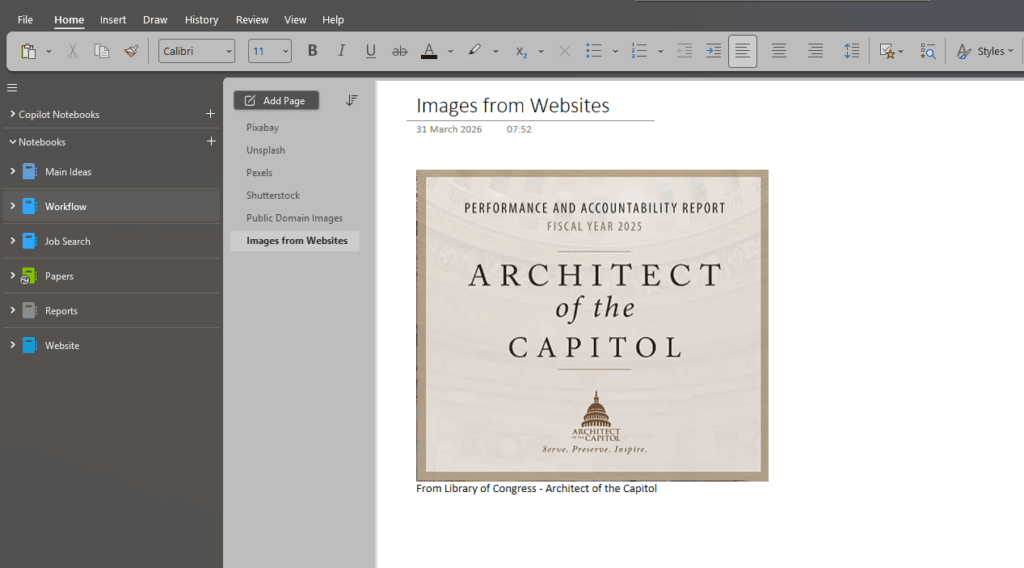Image resolution: width=1024 pixels, height=568 pixels.
Task: Switch to the Draw tab
Action: 155,20
